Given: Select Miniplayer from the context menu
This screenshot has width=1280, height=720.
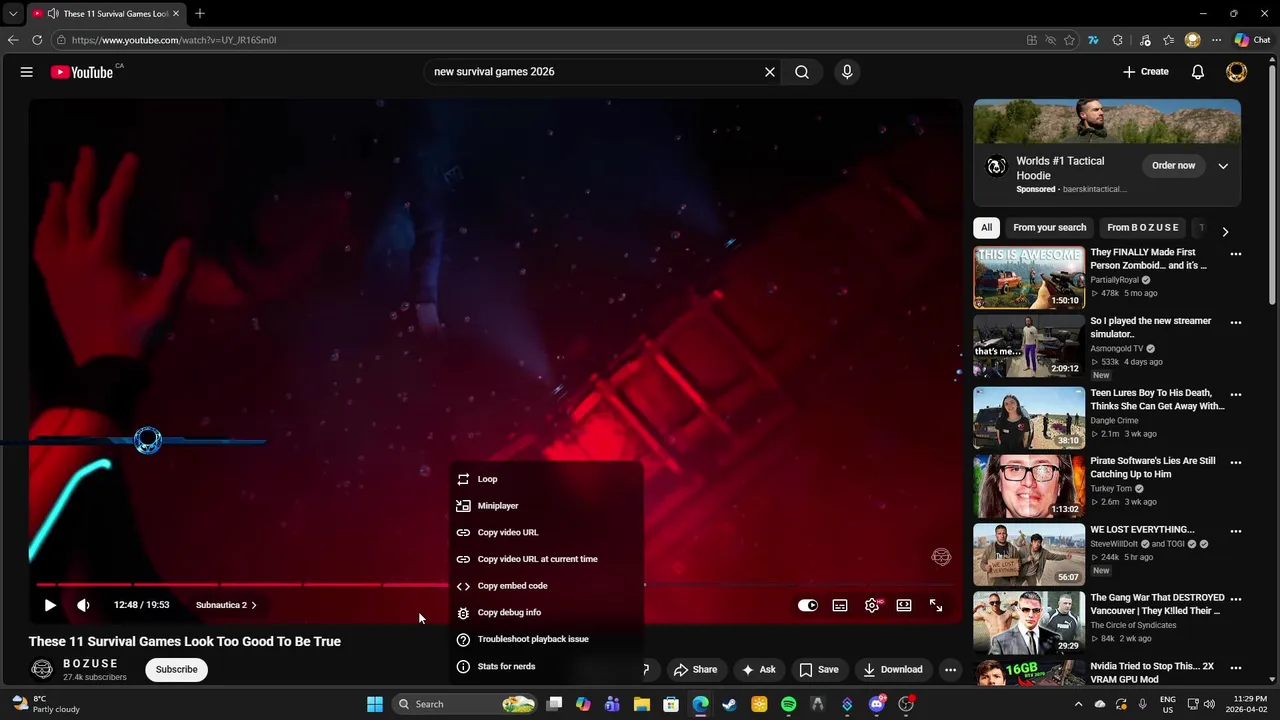Looking at the screenshot, I should (x=545, y=506).
